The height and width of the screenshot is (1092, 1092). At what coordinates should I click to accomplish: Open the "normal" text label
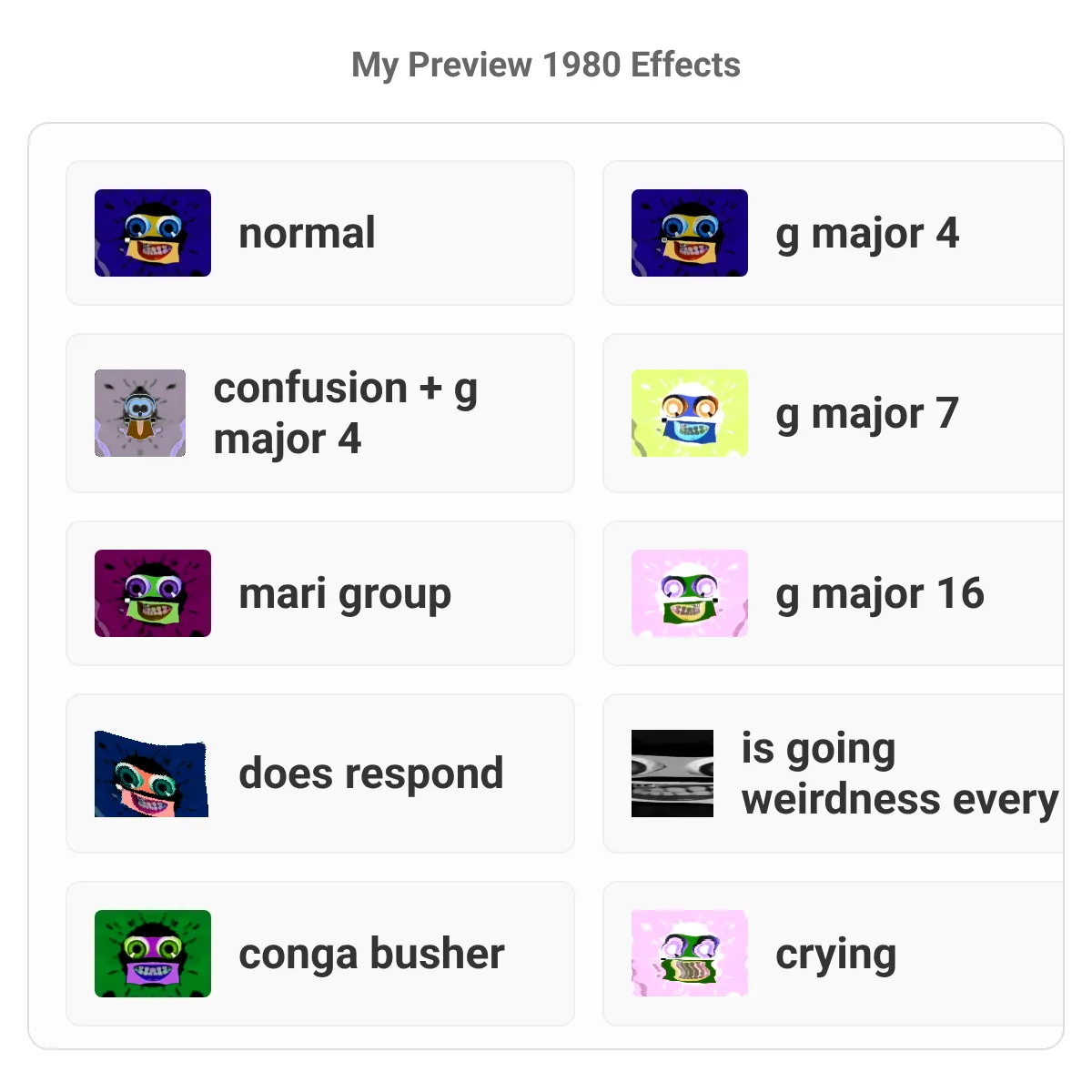307,233
